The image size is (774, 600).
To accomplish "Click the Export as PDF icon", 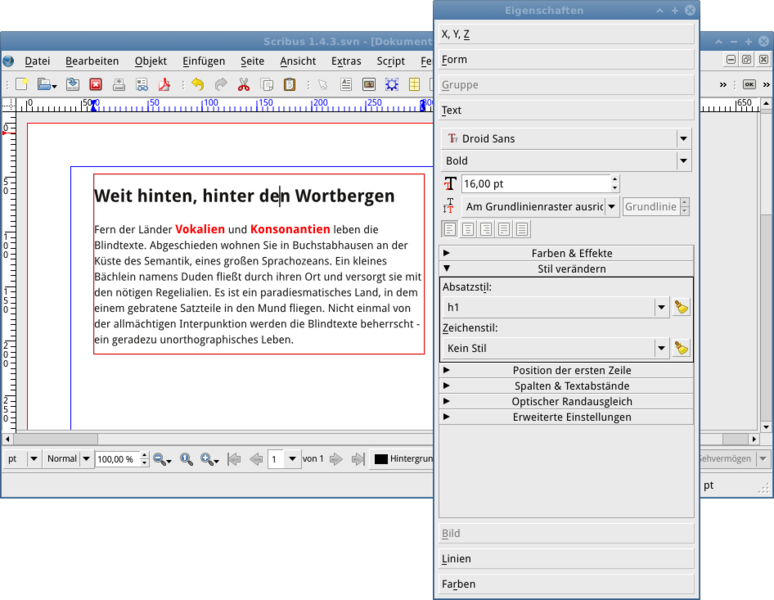I will 166,85.
